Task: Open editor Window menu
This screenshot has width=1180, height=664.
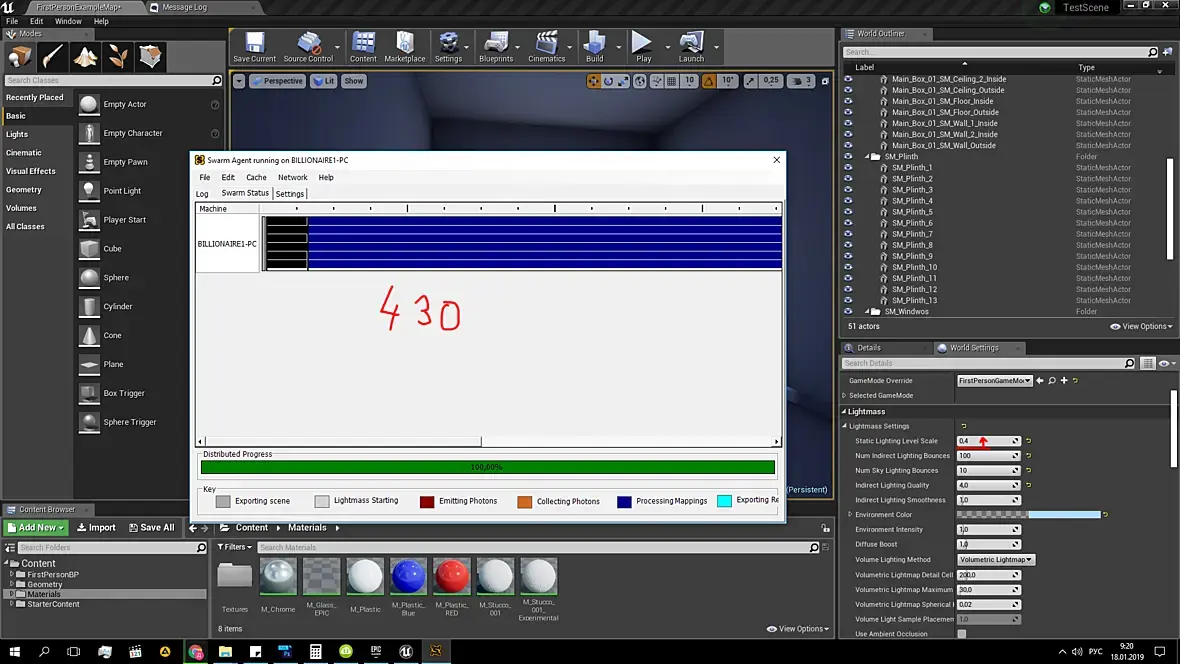Action: (x=68, y=21)
